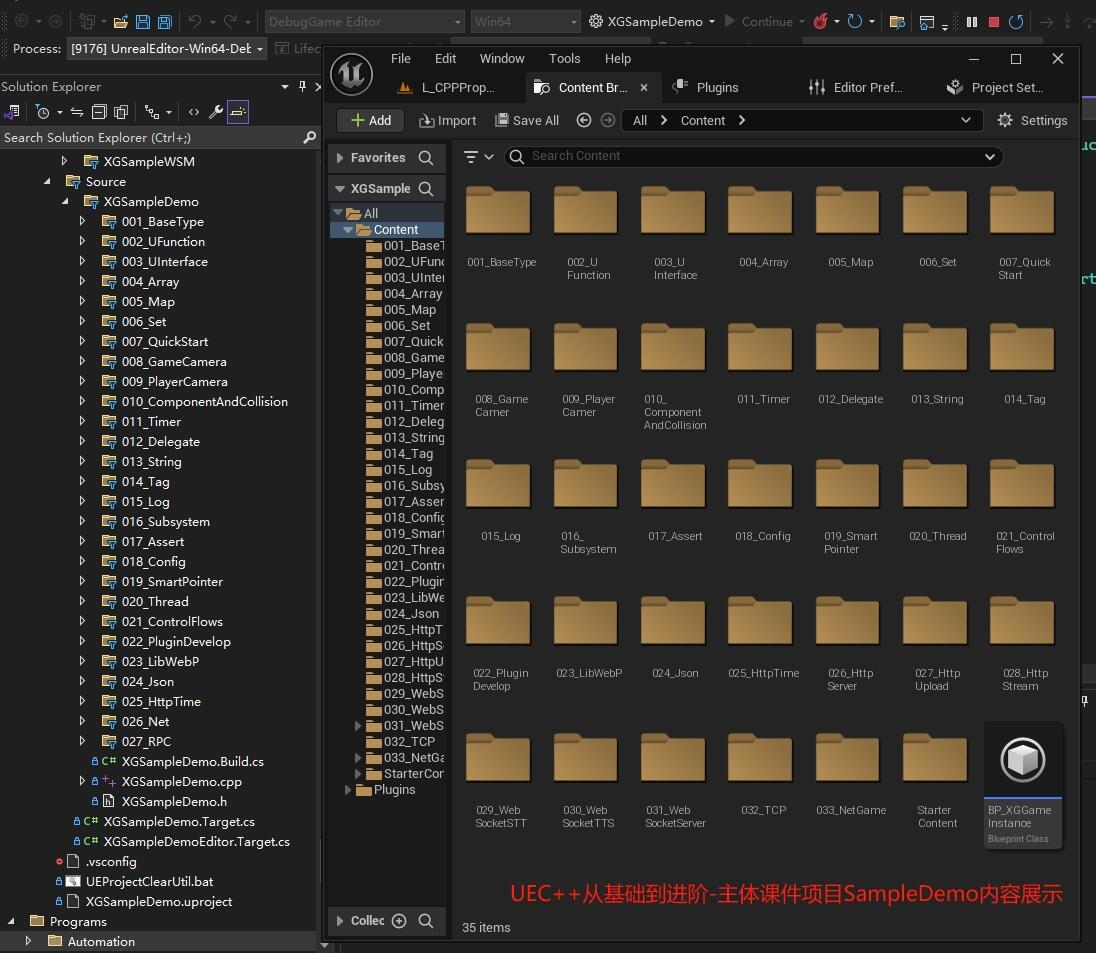This screenshot has width=1096, height=953.
Task: Click the Import button
Action: (447, 120)
